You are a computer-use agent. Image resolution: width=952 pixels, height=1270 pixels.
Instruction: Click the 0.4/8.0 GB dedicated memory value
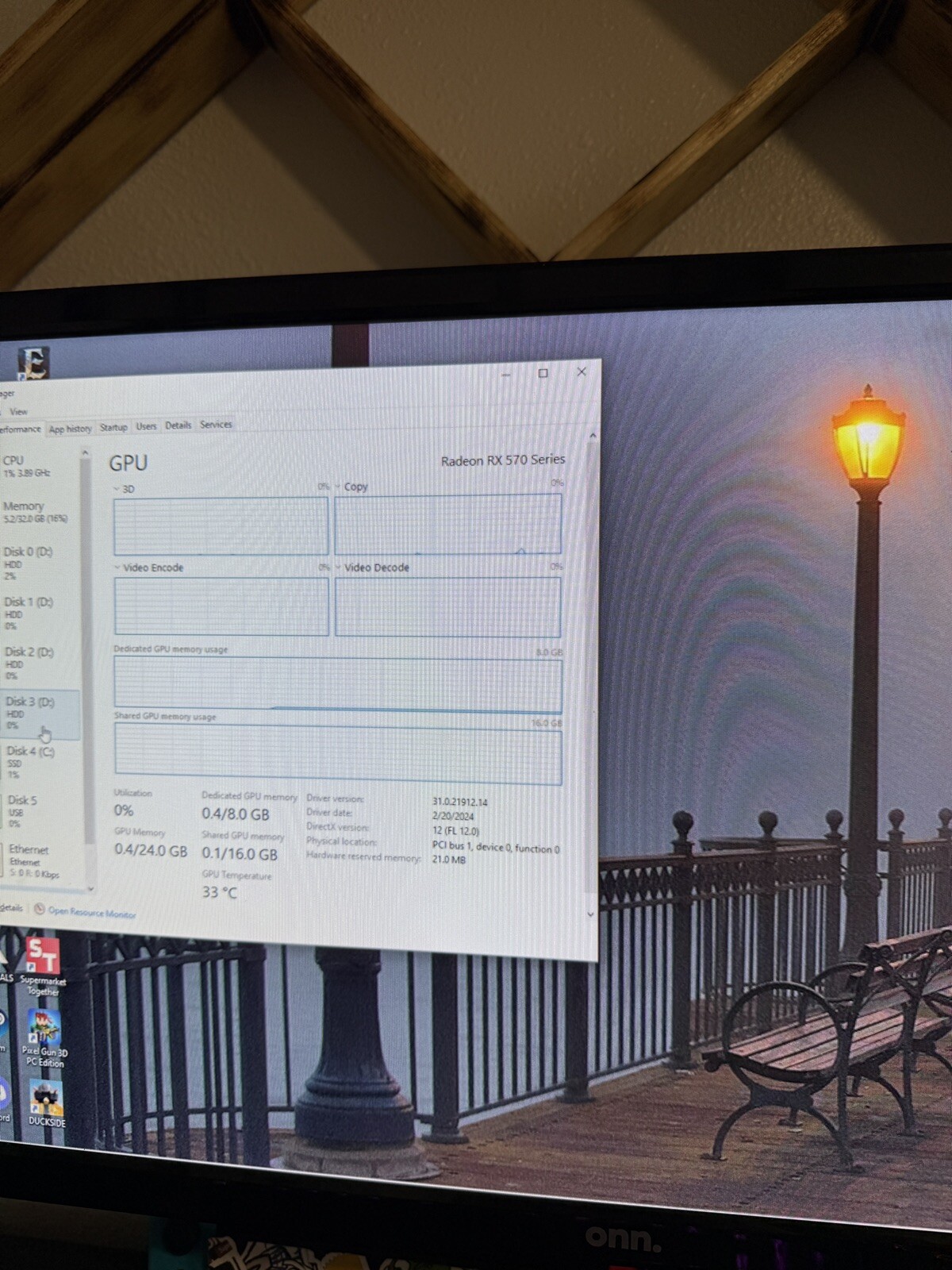tap(236, 814)
